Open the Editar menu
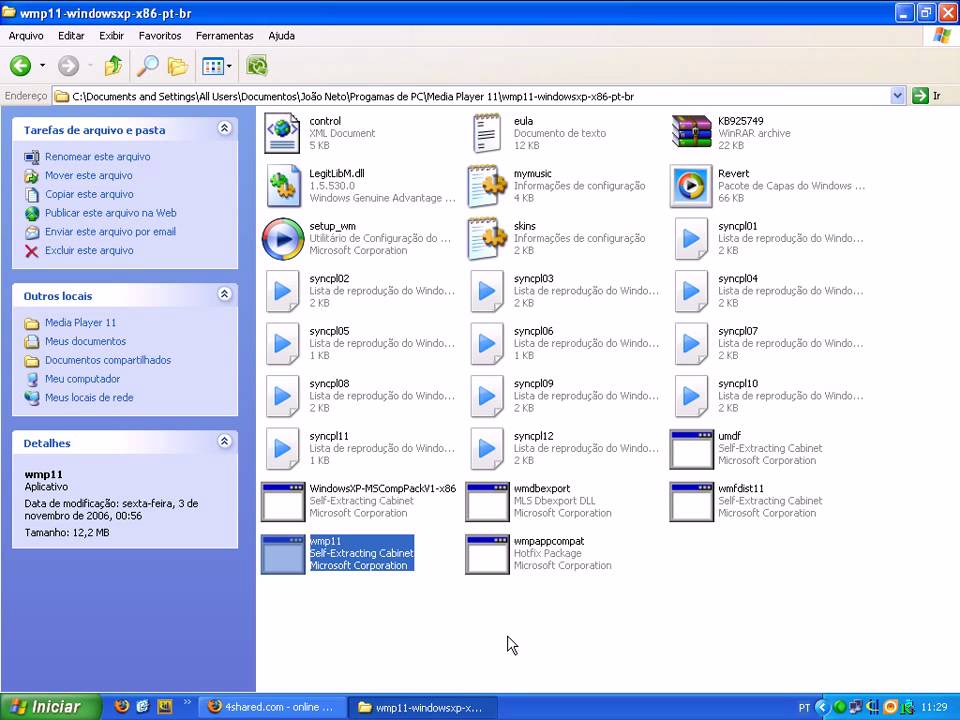 click(71, 36)
